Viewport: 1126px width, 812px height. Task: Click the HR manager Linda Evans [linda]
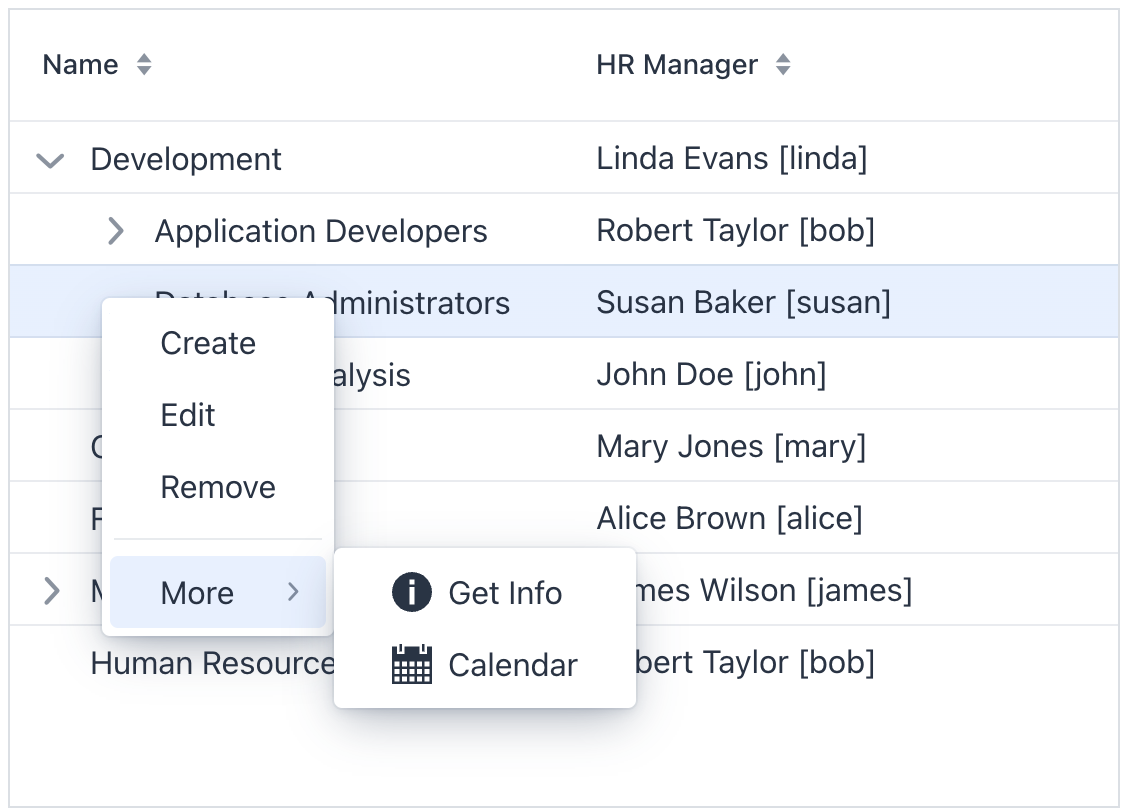pyautogui.click(x=733, y=158)
